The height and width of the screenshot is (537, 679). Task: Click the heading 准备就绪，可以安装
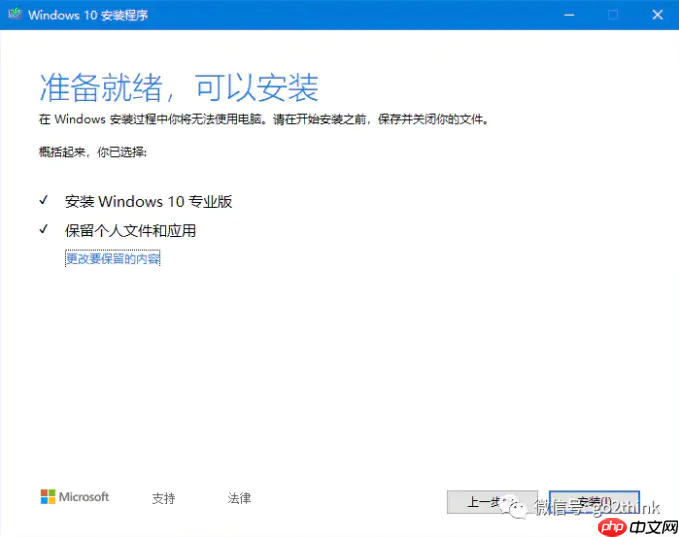179,87
